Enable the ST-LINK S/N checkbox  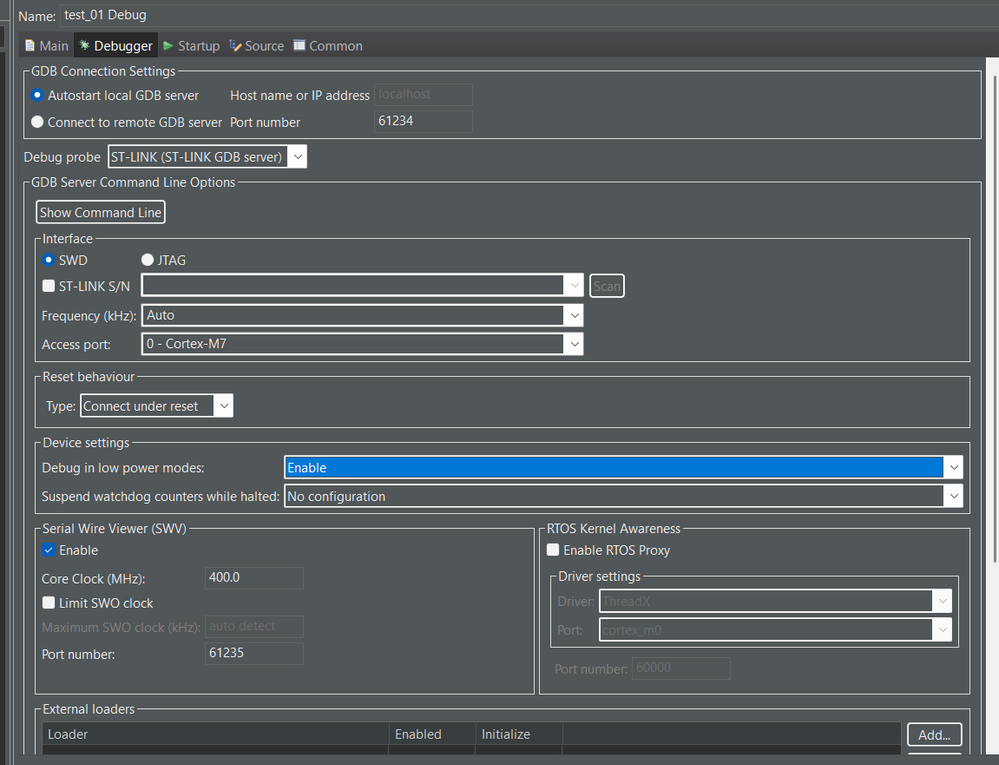click(49, 286)
